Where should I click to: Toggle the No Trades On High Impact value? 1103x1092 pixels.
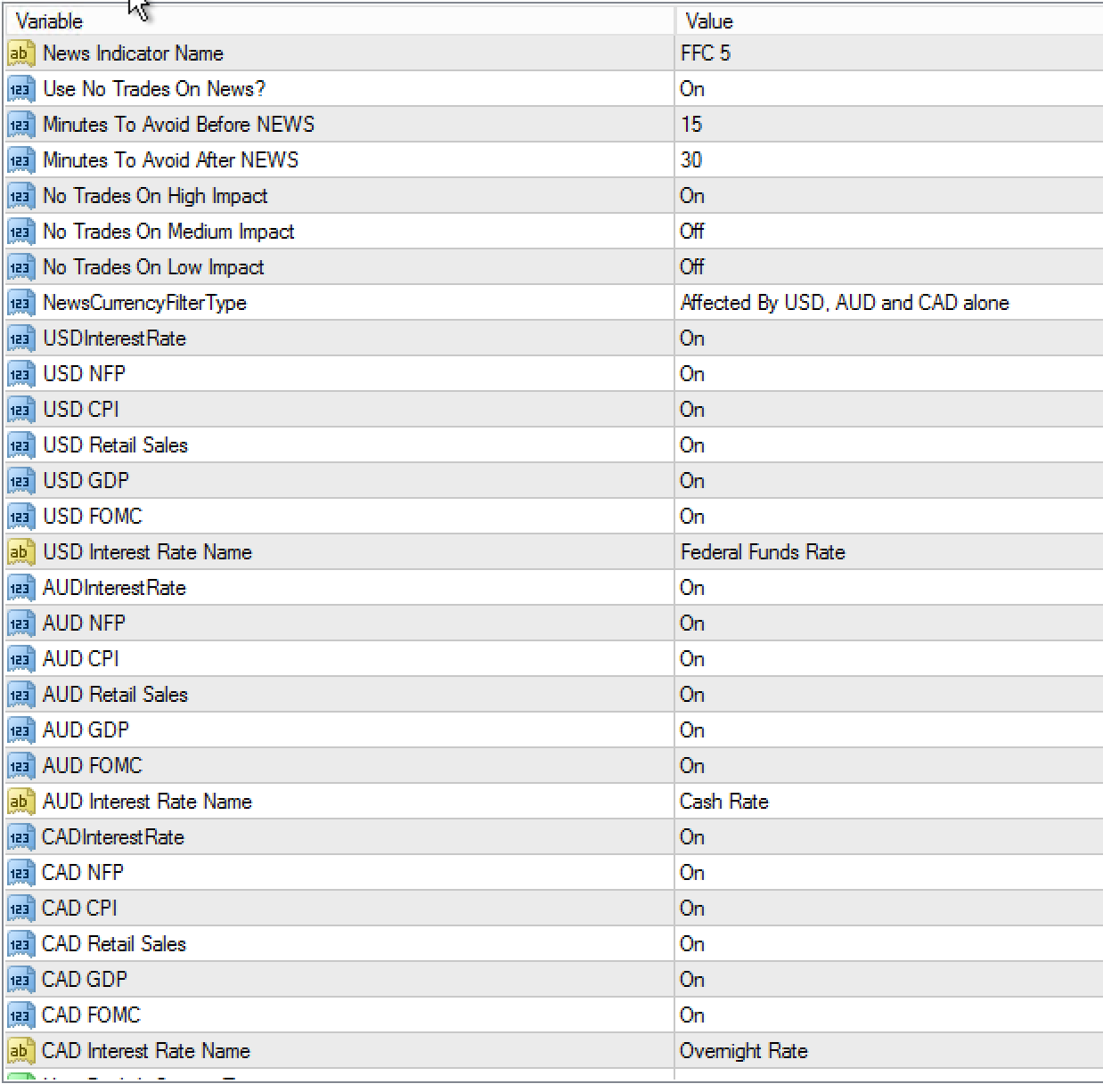tap(692, 196)
